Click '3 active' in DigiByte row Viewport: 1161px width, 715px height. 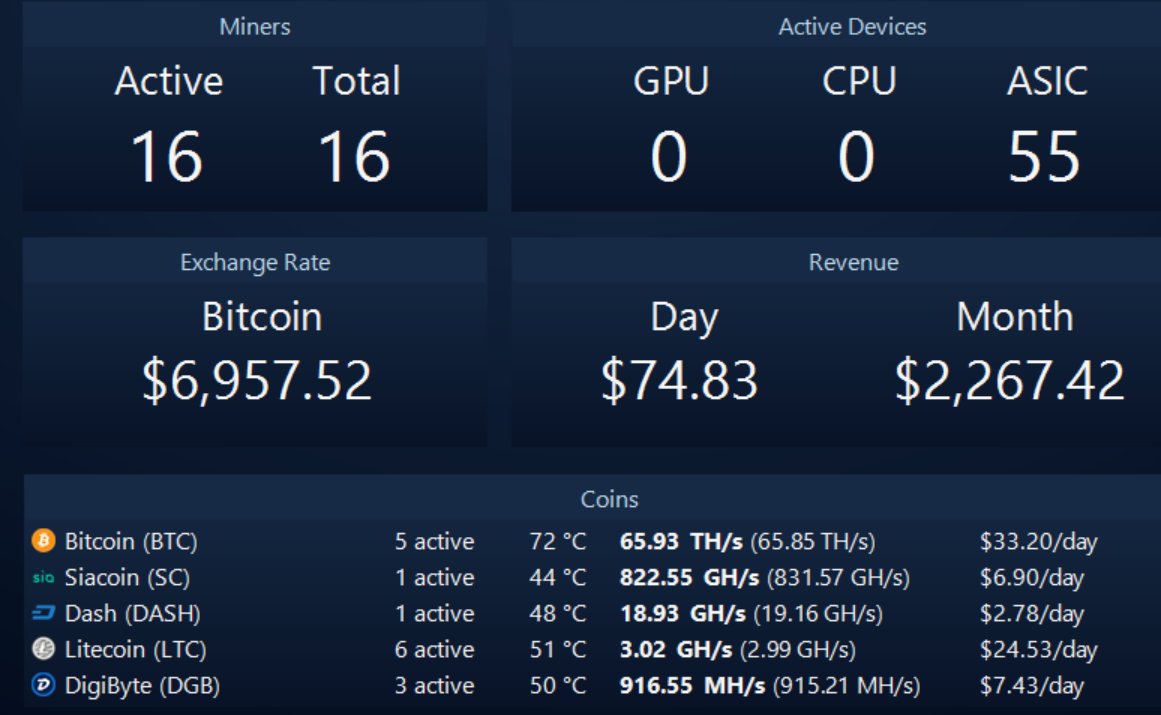coord(435,686)
